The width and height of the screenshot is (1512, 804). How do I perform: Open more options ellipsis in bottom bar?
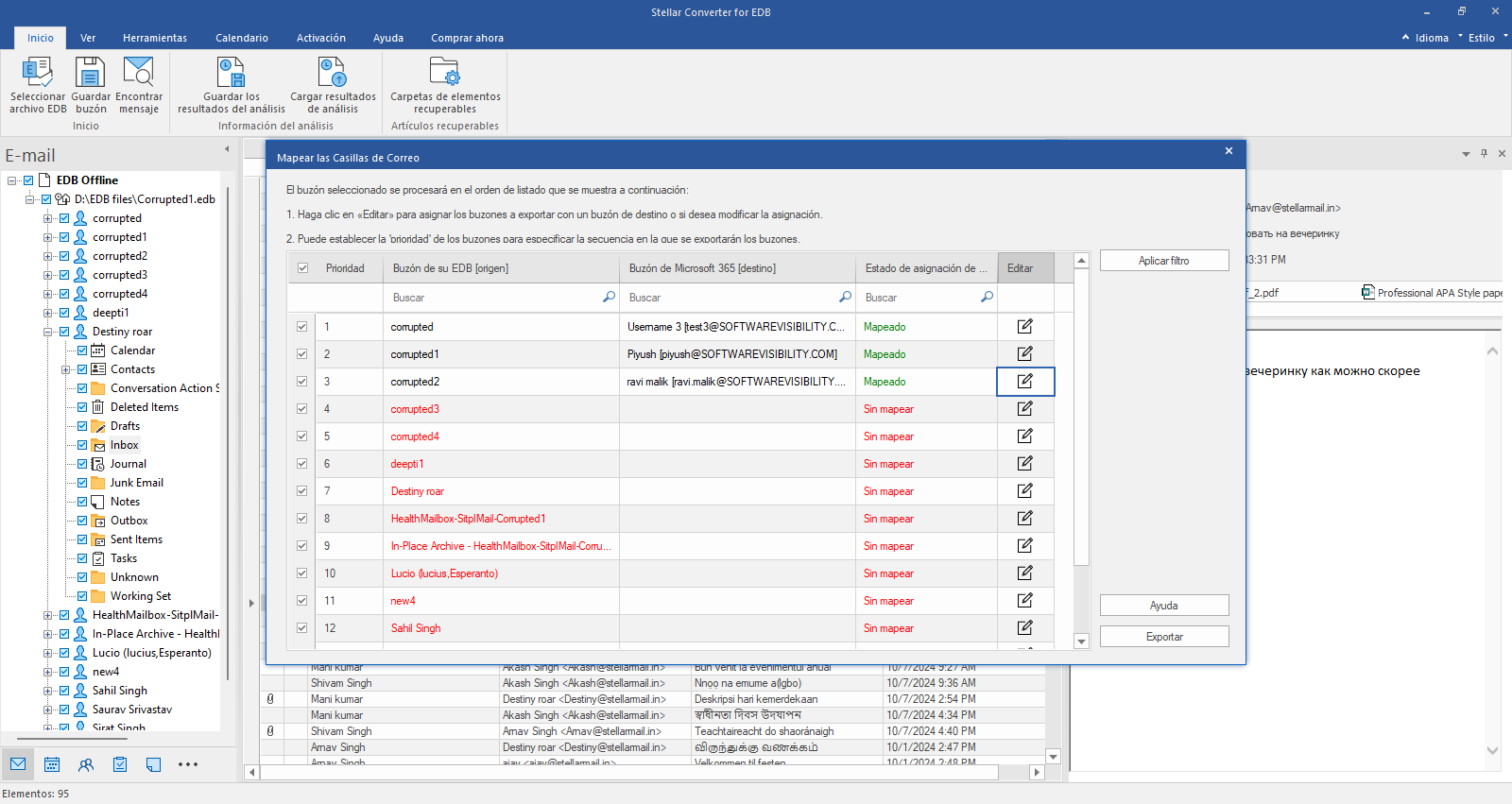(188, 764)
